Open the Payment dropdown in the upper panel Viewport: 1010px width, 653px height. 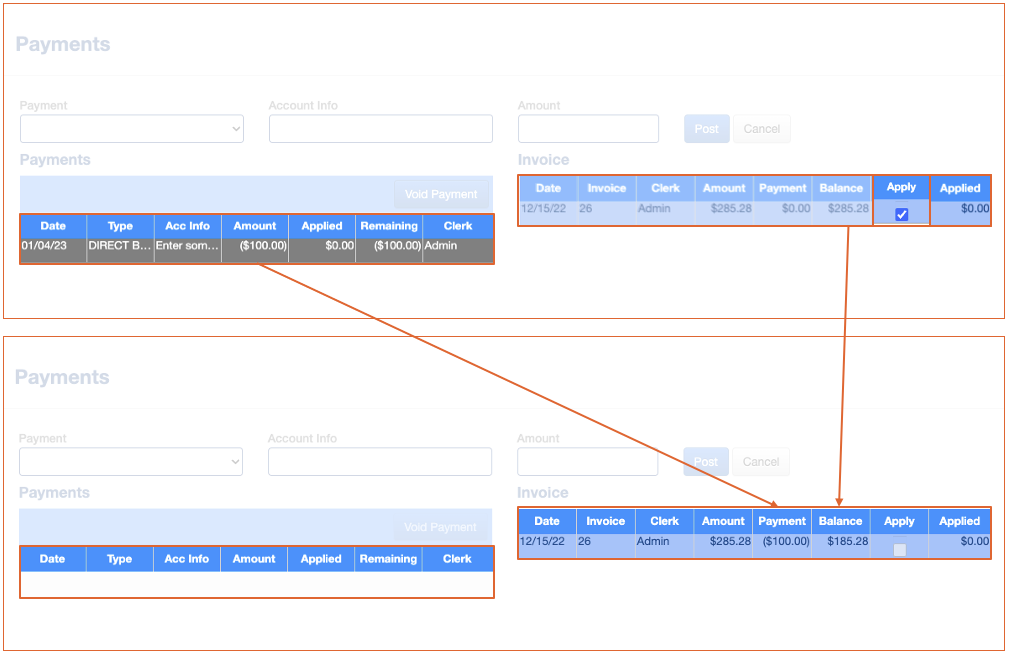tap(132, 129)
